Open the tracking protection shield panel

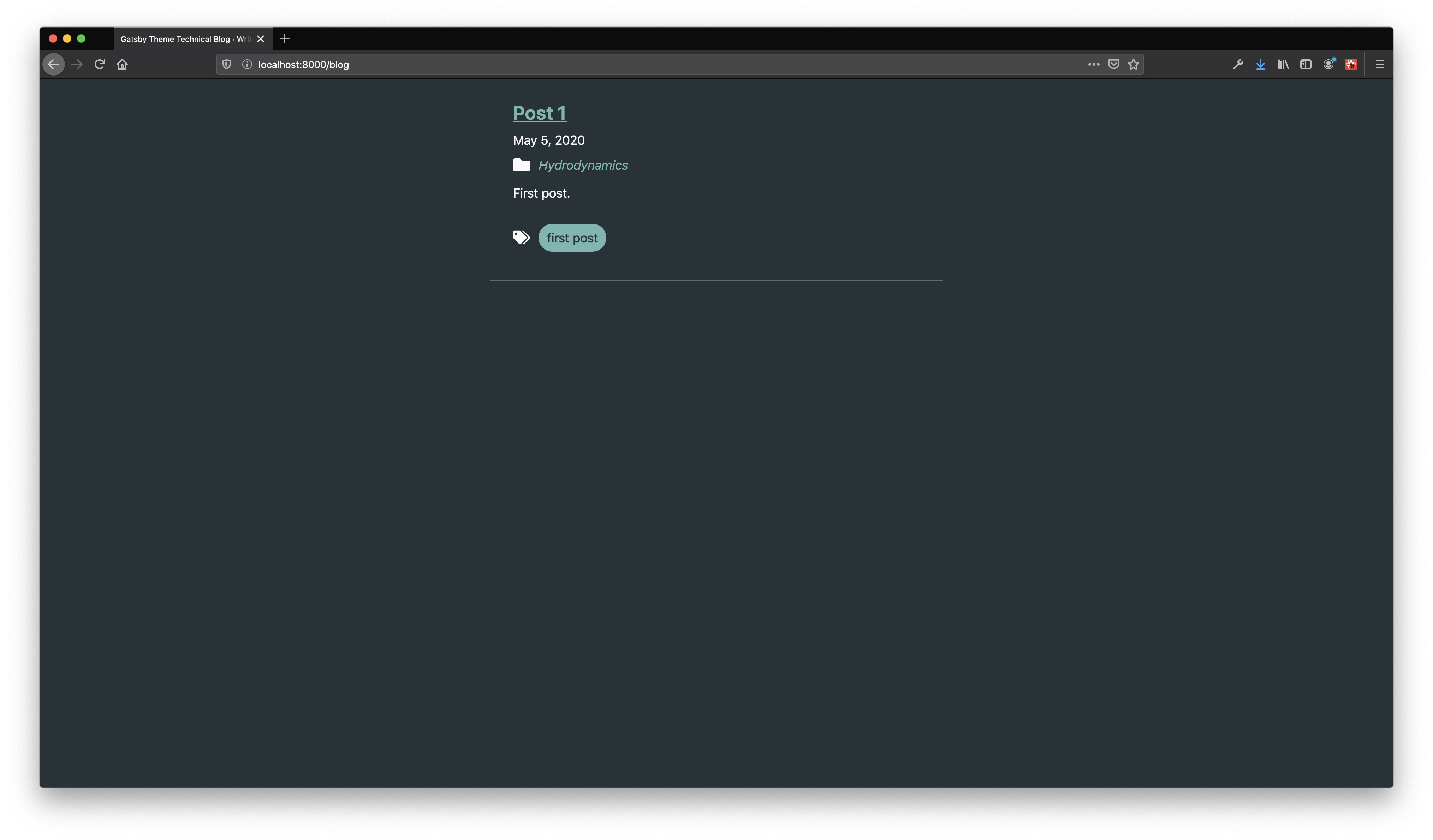click(226, 64)
